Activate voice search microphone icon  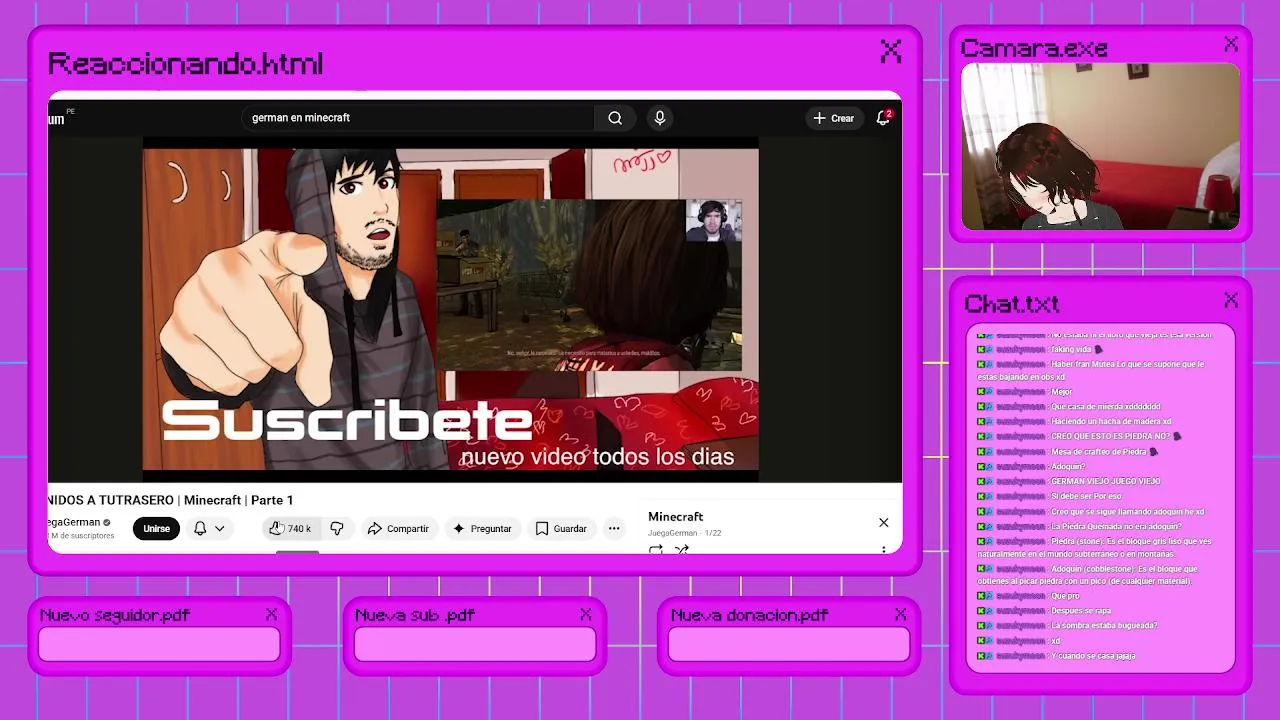pos(660,118)
